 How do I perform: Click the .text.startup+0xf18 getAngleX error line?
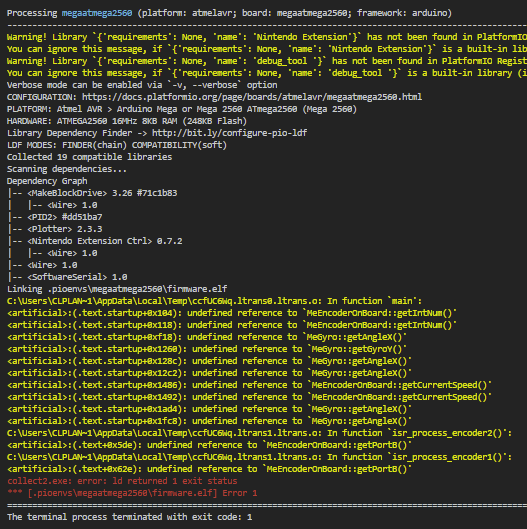tap(207, 337)
